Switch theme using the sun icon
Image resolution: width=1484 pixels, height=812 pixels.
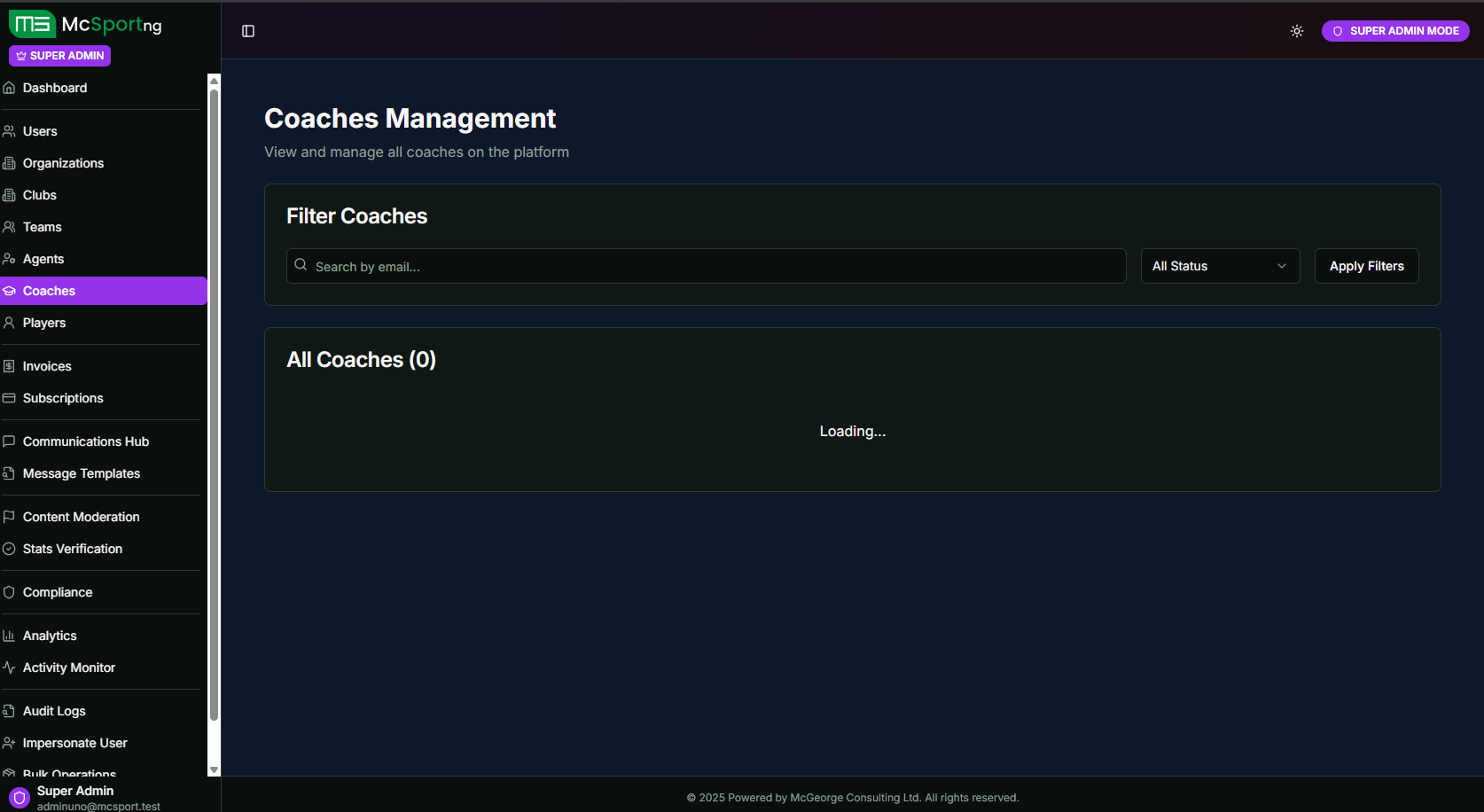point(1296,31)
